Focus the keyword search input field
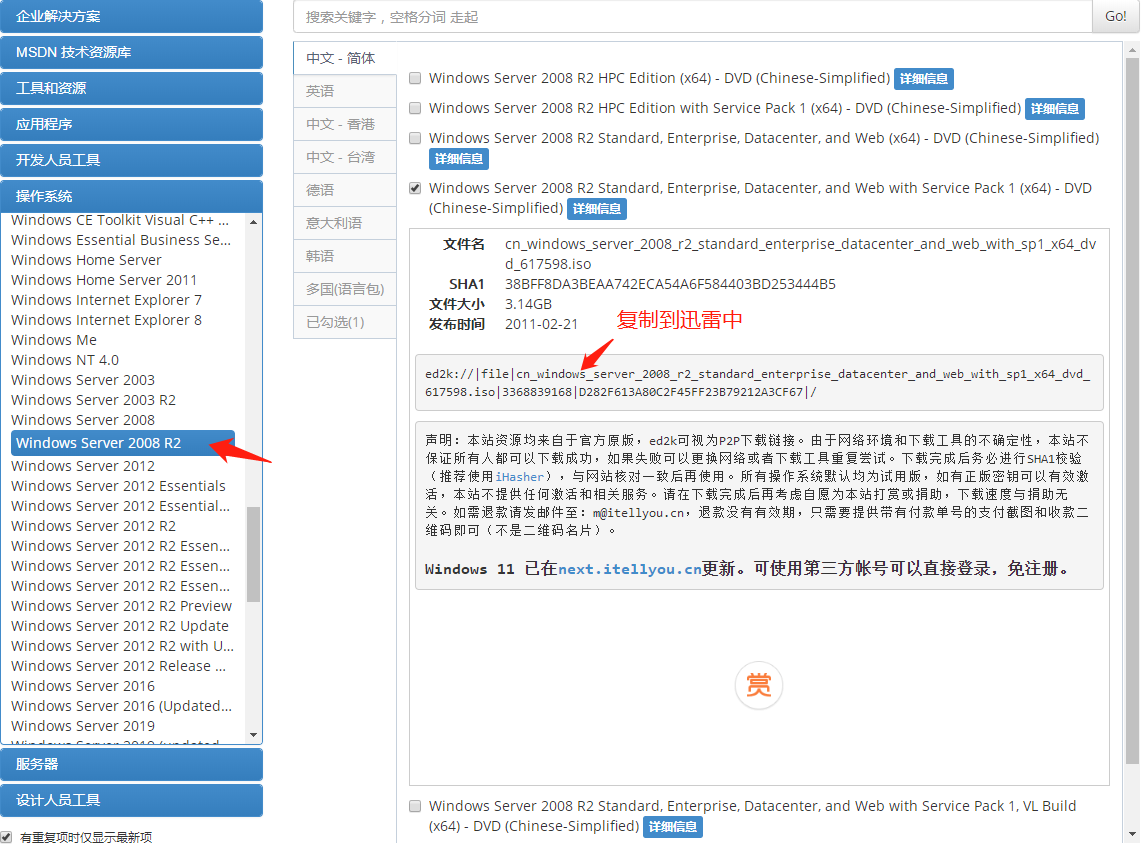1142x845 pixels. [x=693, y=16]
